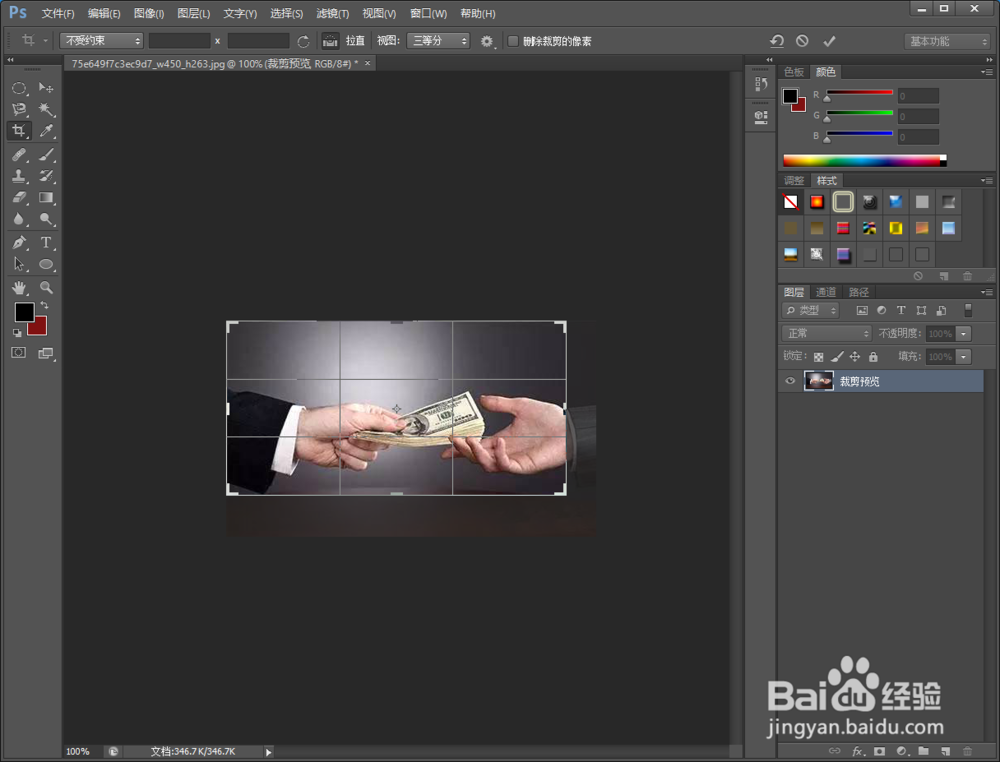Select the Clone Stamp tool
1000x762 pixels.
pyautogui.click(x=19, y=176)
